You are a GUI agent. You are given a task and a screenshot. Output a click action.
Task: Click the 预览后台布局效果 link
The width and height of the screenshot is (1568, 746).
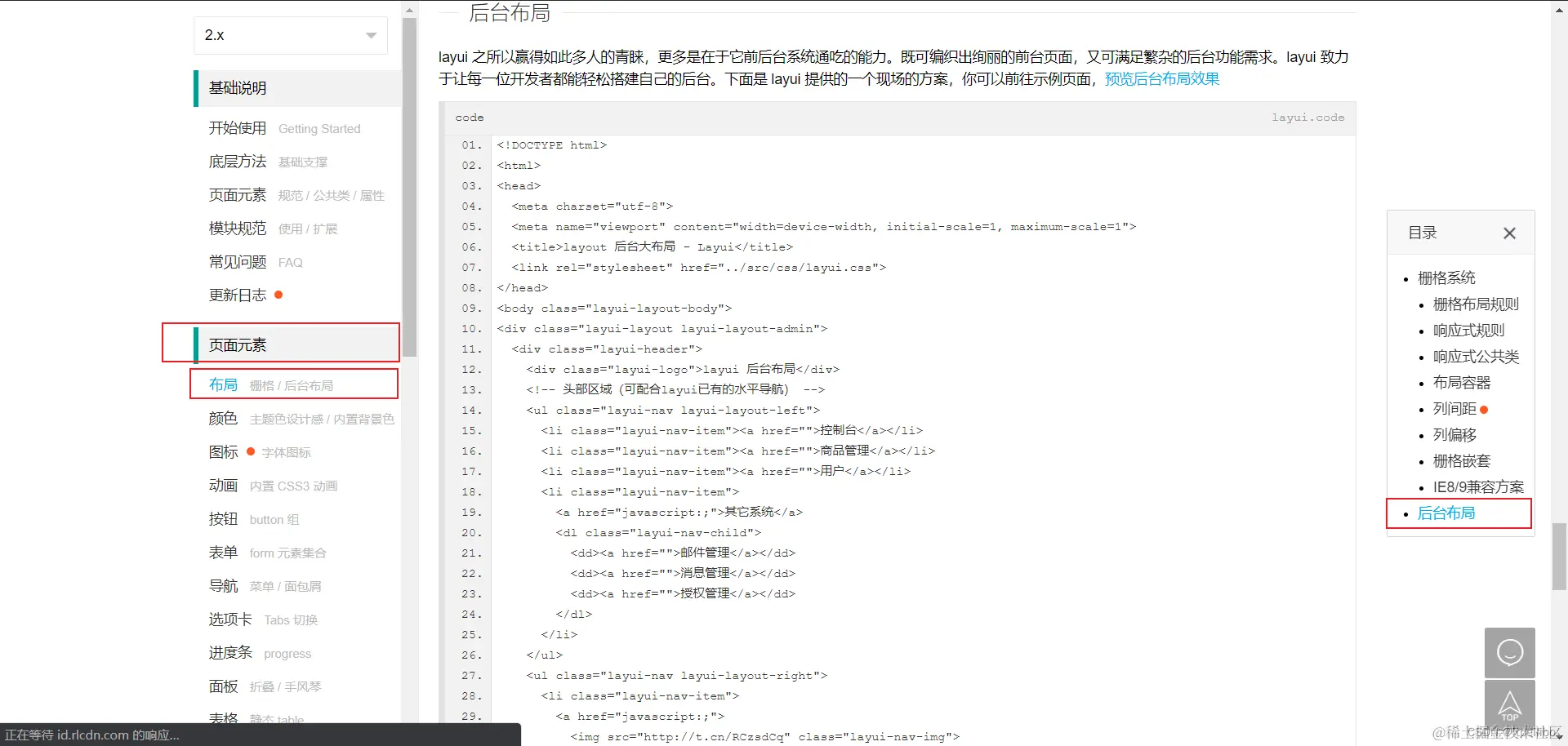1161,78
